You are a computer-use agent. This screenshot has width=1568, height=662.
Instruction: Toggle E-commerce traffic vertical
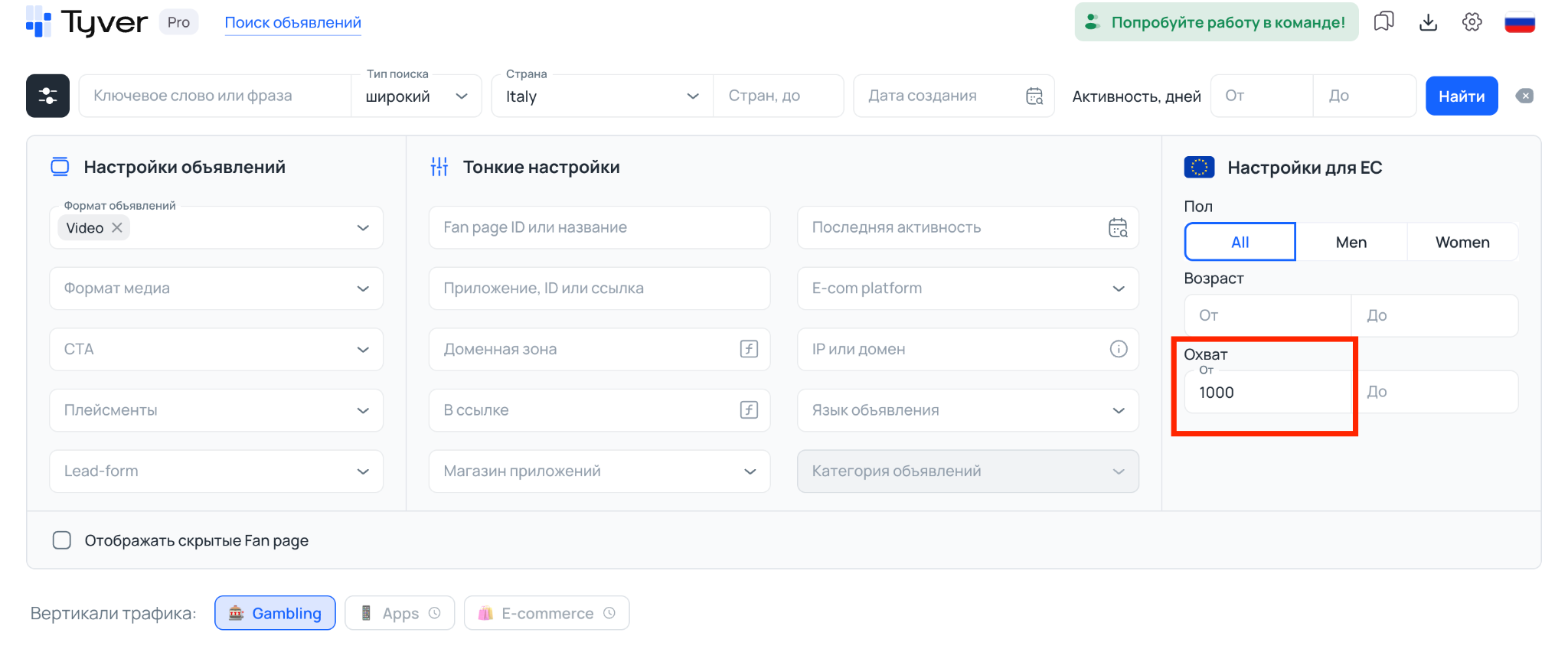[x=547, y=613]
